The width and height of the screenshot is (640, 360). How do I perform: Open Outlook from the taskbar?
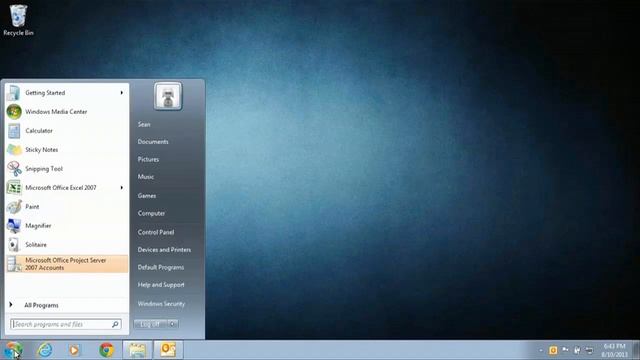(x=168, y=350)
